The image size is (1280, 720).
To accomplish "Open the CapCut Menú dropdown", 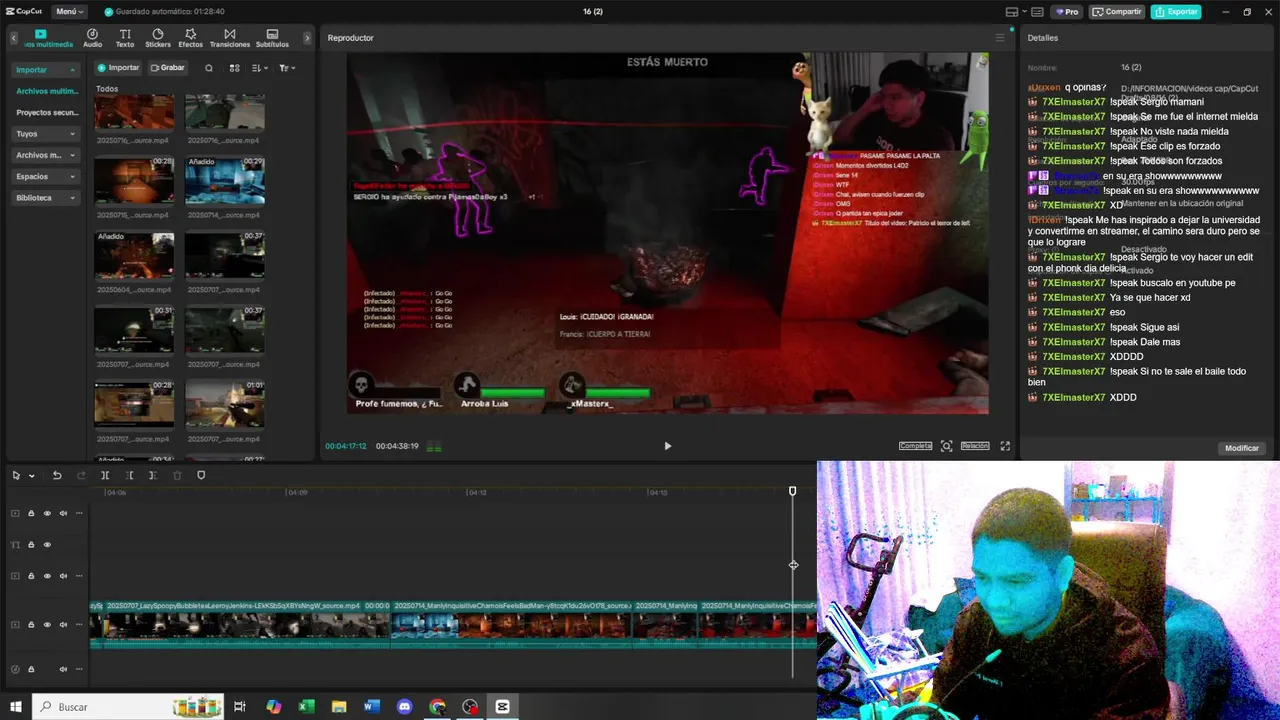I will tap(69, 12).
